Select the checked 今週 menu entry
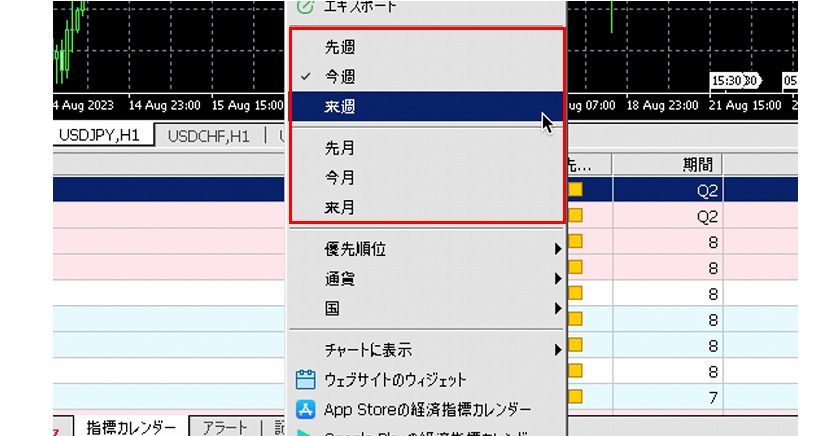The width and height of the screenshot is (840, 436). point(426,77)
